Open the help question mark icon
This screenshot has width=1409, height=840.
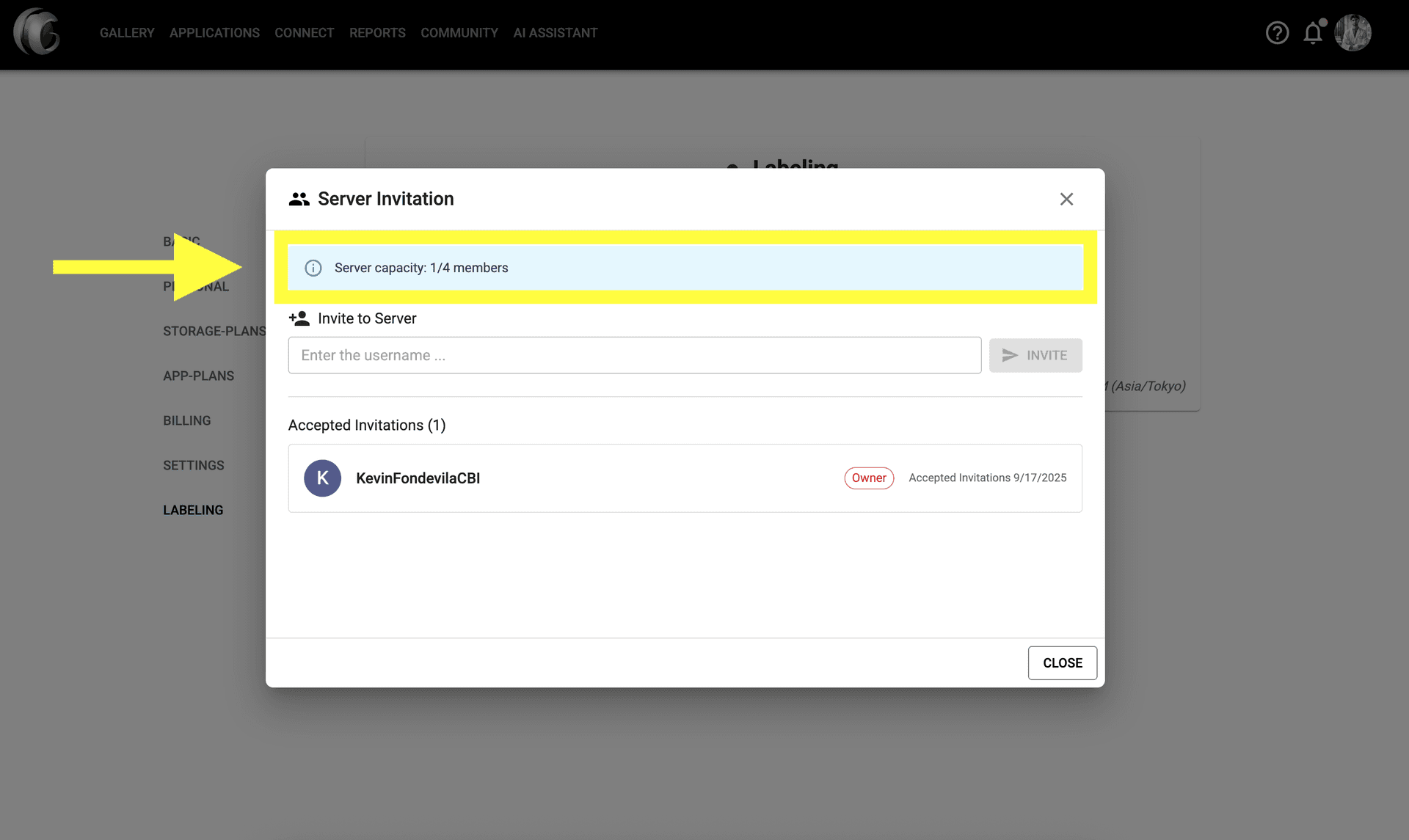coord(1277,33)
